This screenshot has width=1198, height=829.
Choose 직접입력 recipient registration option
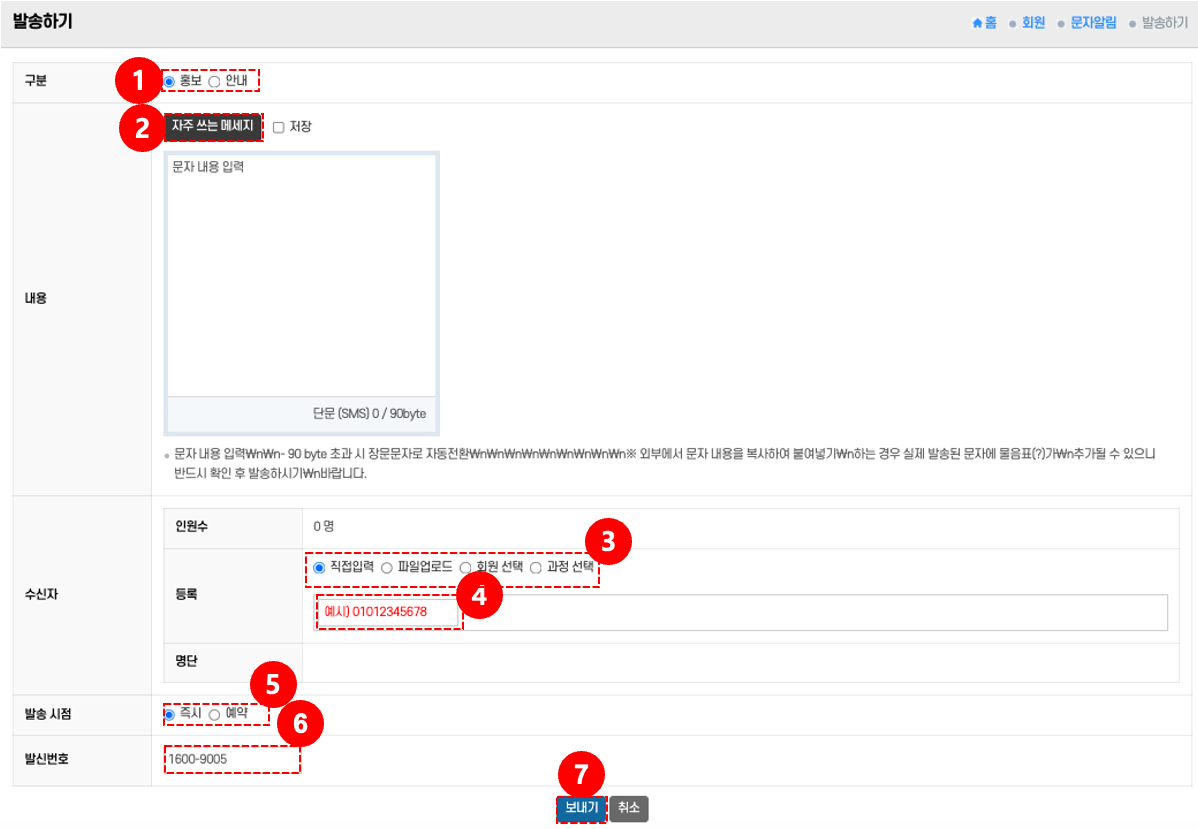(319, 568)
